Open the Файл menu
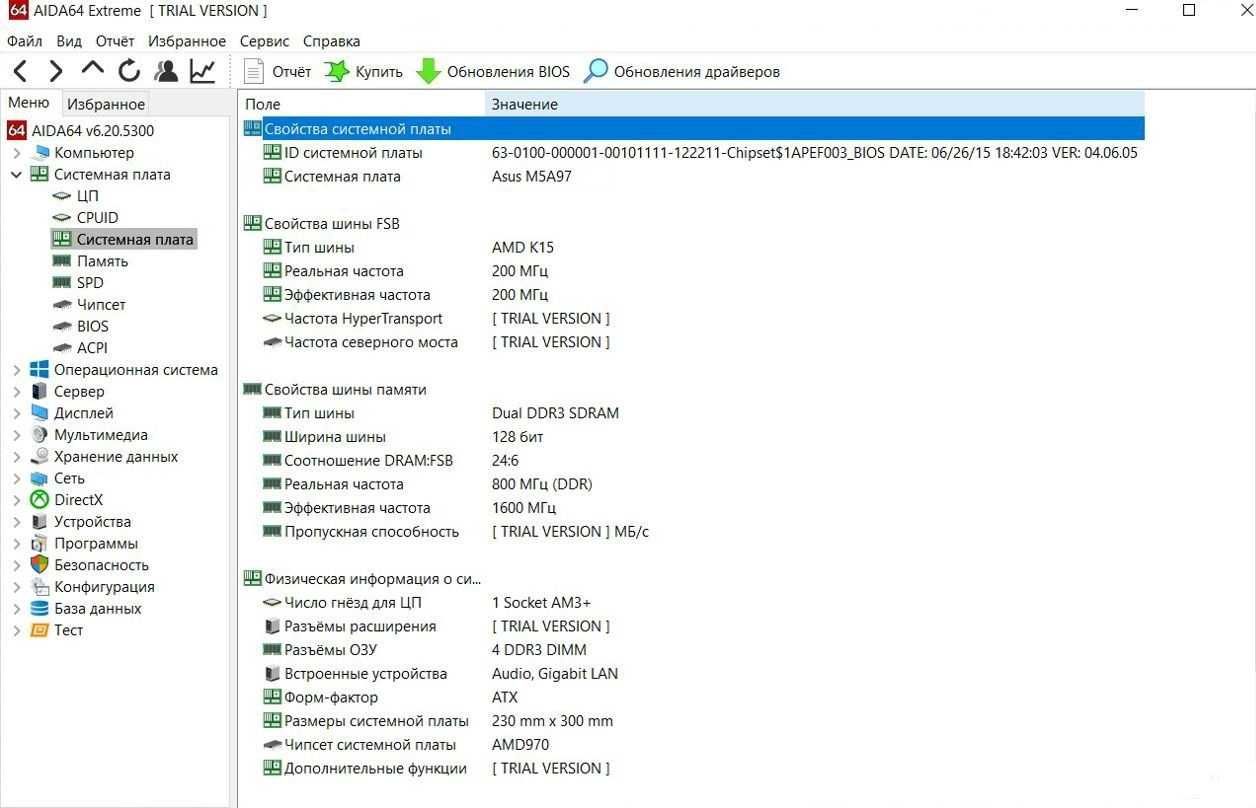 25,41
